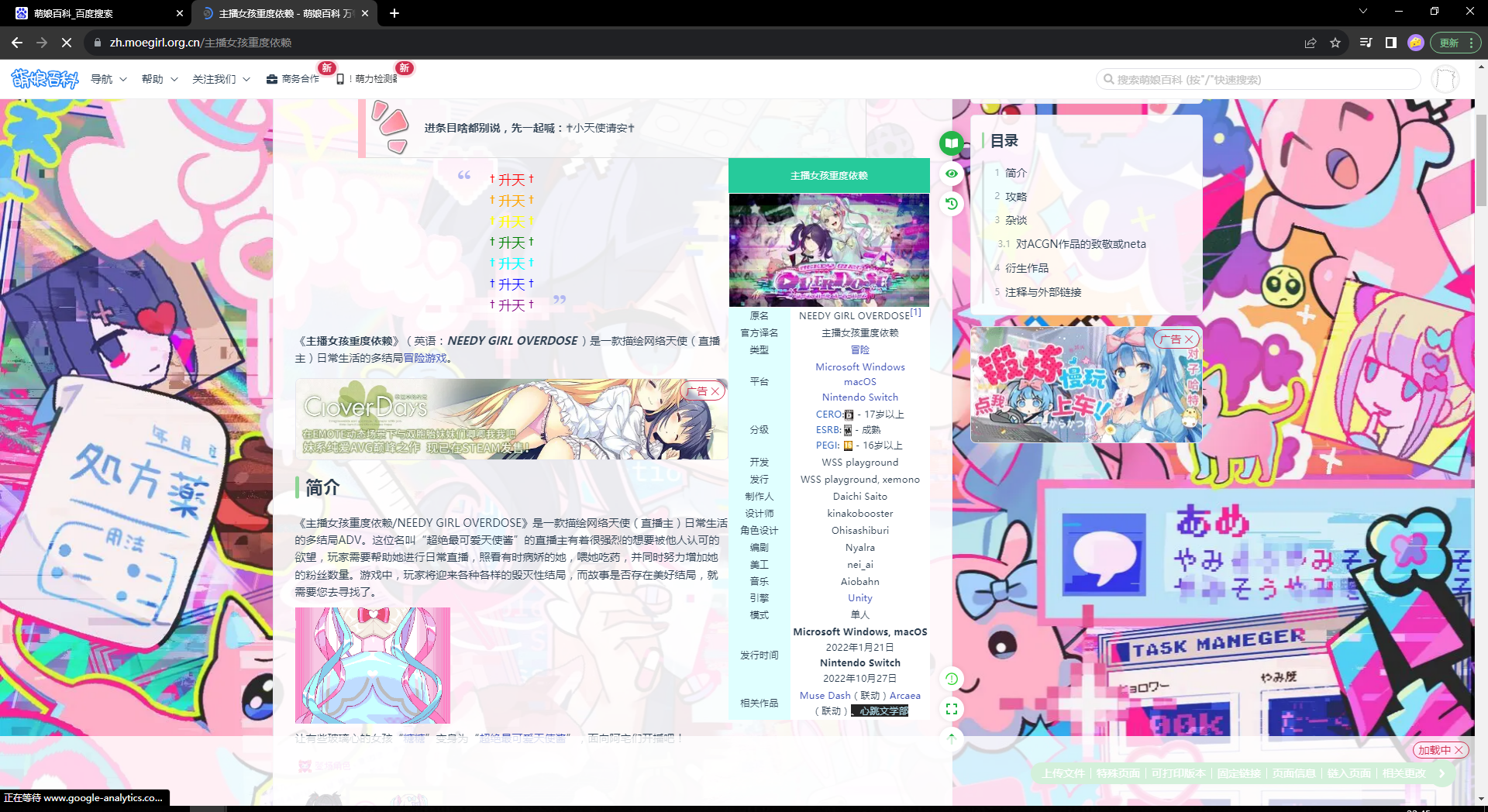The width and height of the screenshot is (1488, 812).
Task: Close the CloverDays ad banner
Action: [715, 391]
